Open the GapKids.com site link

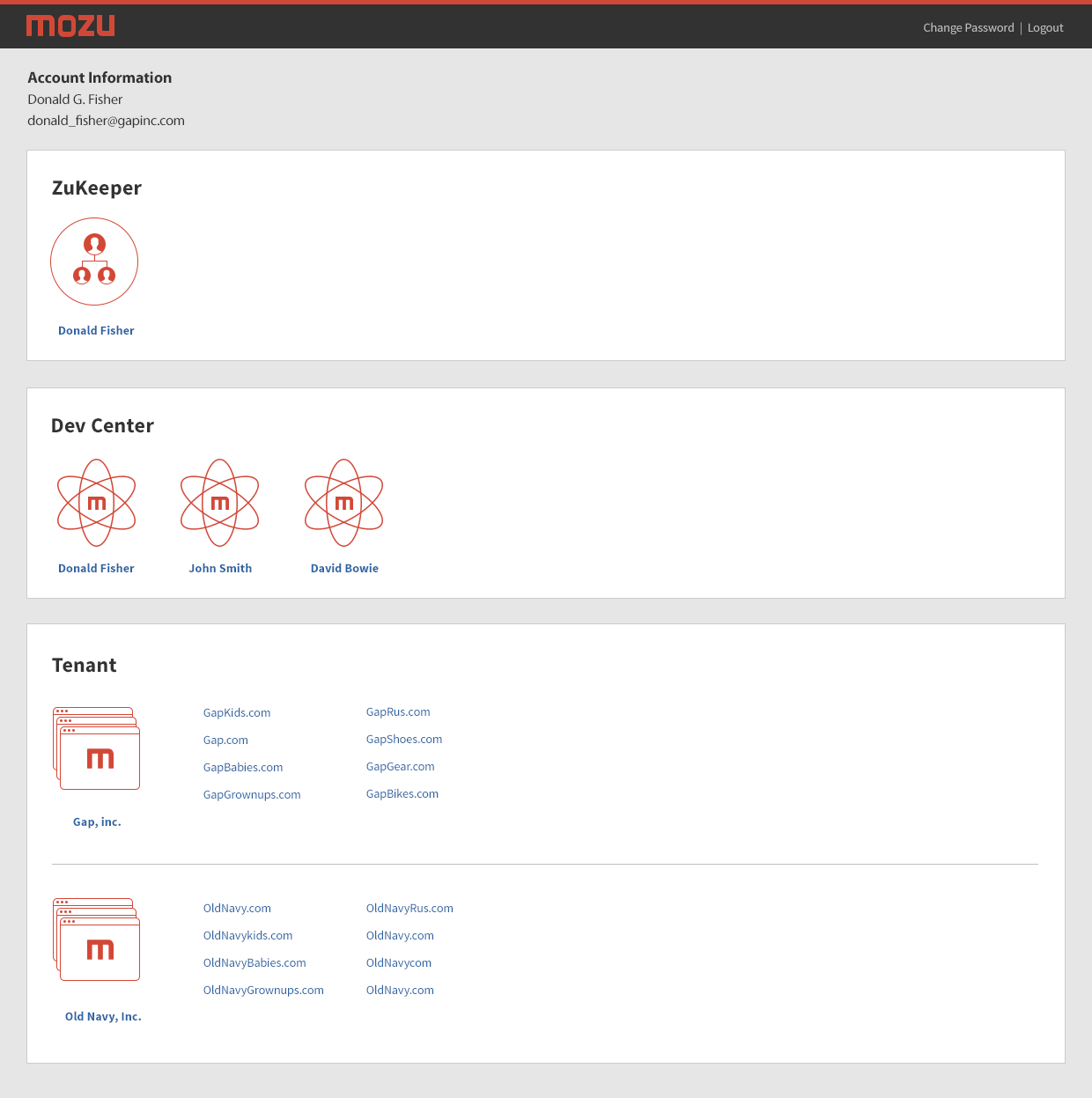[237, 713]
